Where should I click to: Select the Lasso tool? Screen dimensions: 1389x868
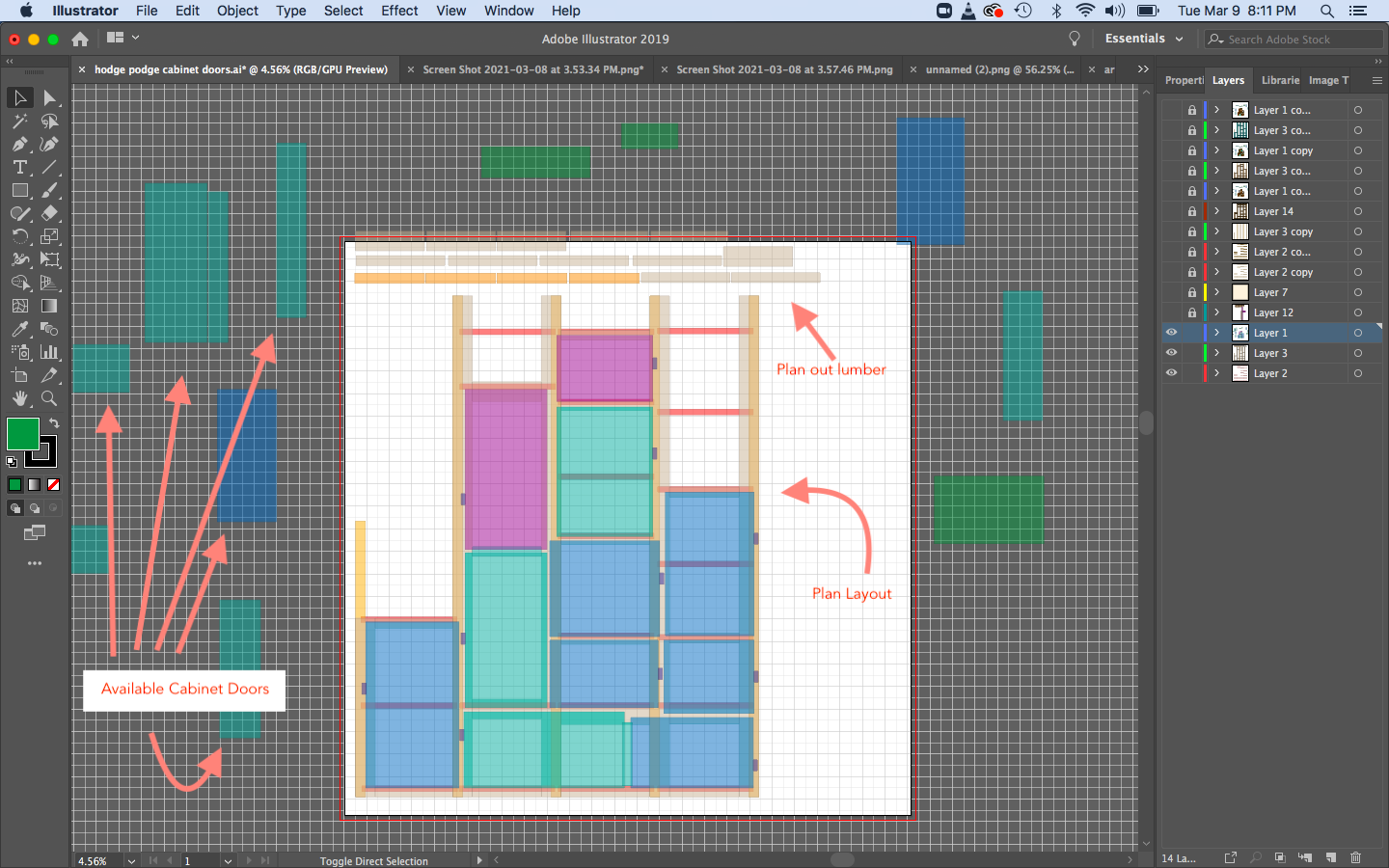click(x=50, y=122)
